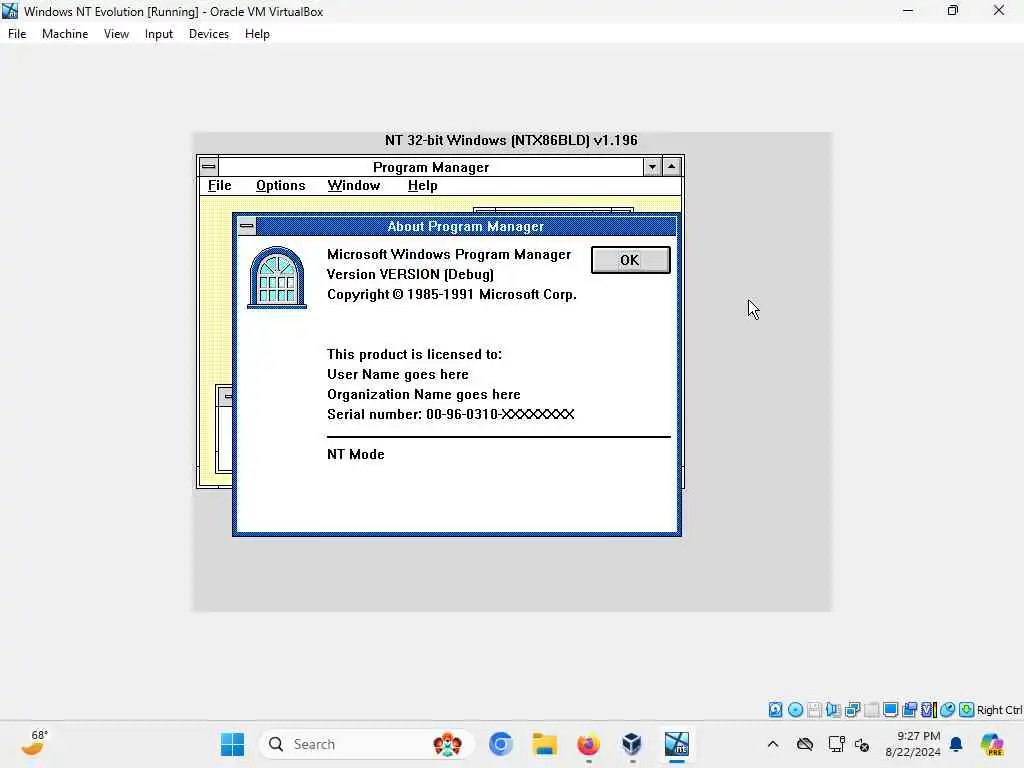Screen dimensions: 1024x768
Task: Open VirtualBox Help menu
Action: click(x=257, y=34)
